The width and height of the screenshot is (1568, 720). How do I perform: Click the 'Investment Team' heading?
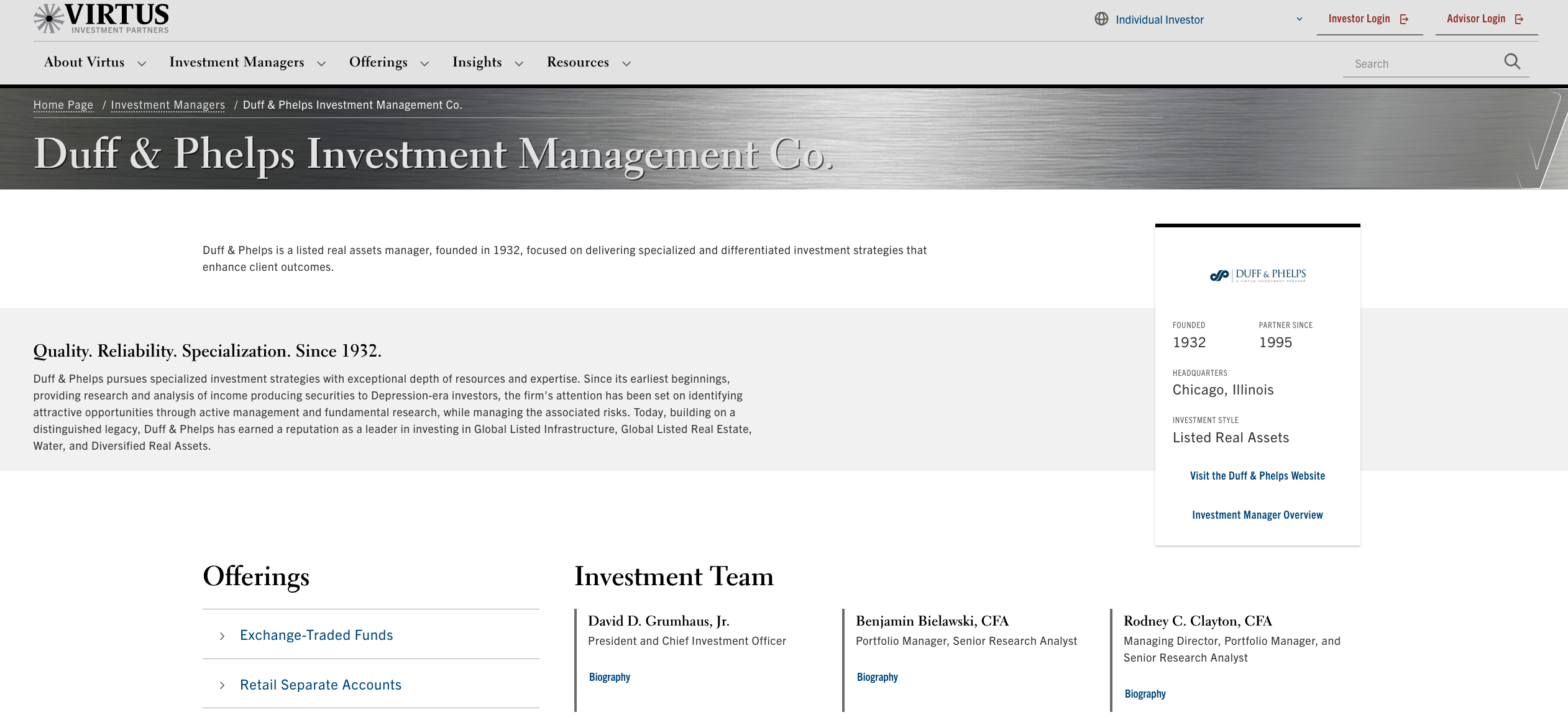click(674, 576)
